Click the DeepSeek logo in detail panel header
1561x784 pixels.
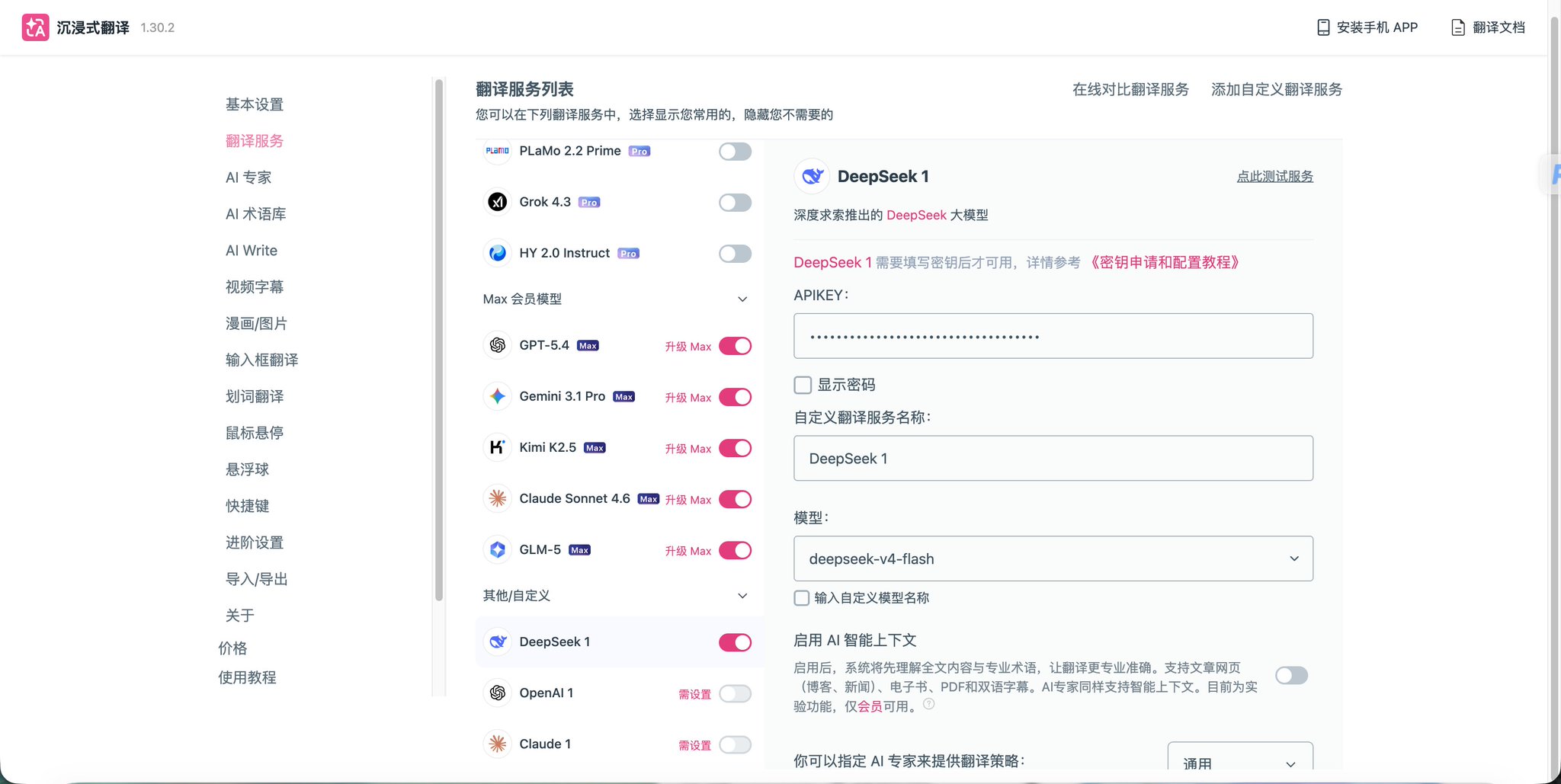pyautogui.click(x=812, y=177)
